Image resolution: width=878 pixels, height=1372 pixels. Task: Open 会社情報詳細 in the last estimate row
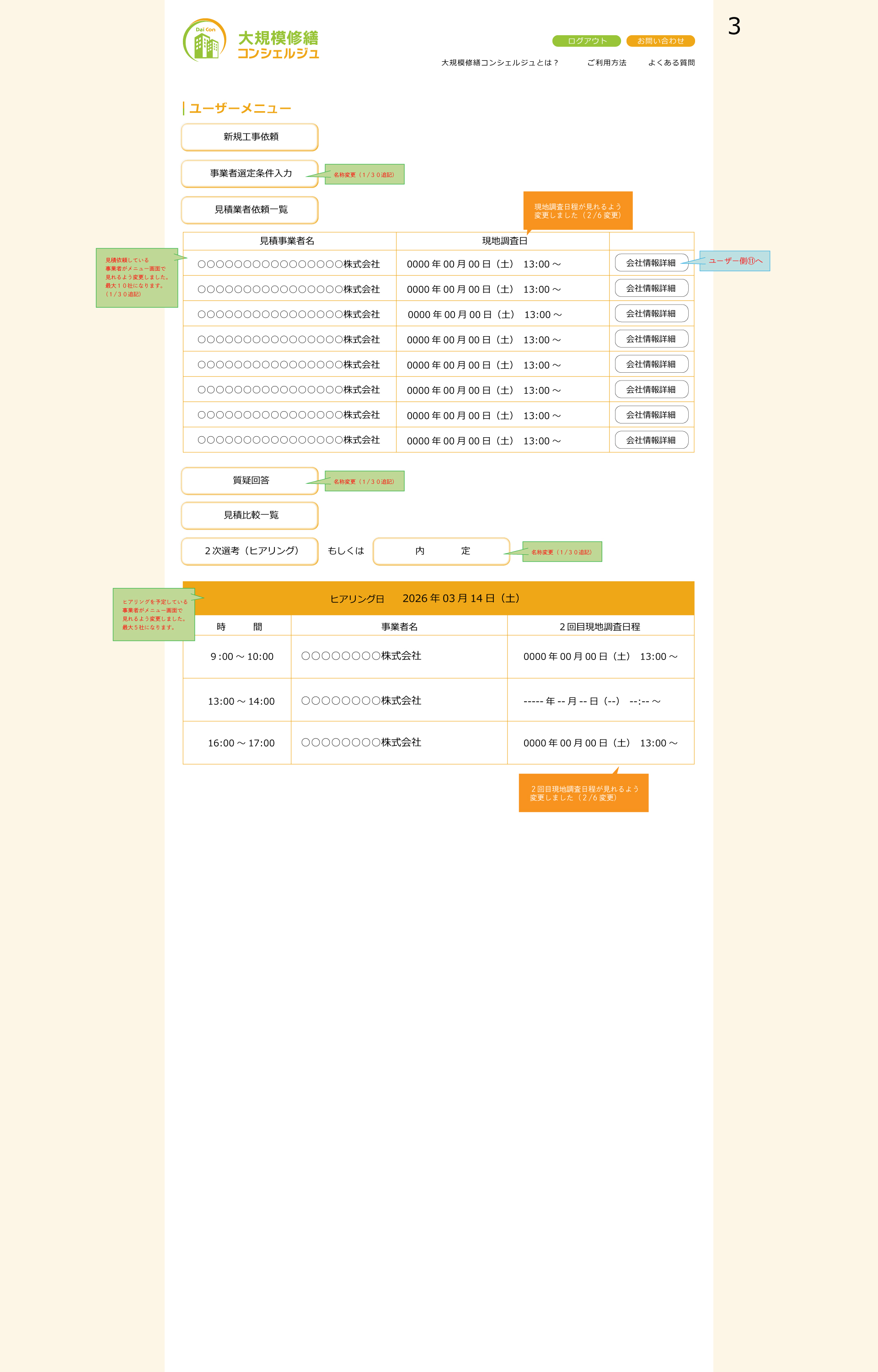coord(651,440)
